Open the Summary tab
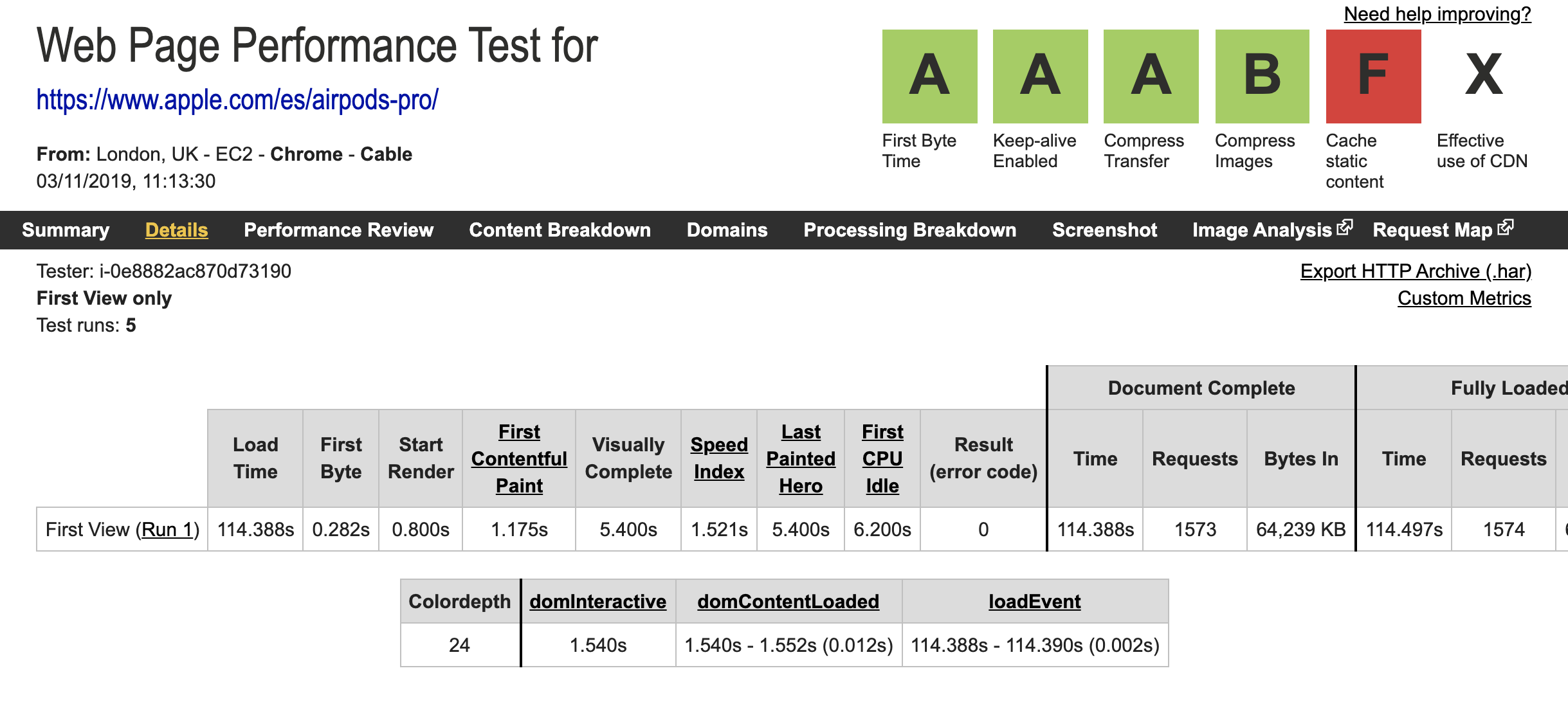Image resolution: width=1568 pixels, height=702 pixels. pos(66,230)
